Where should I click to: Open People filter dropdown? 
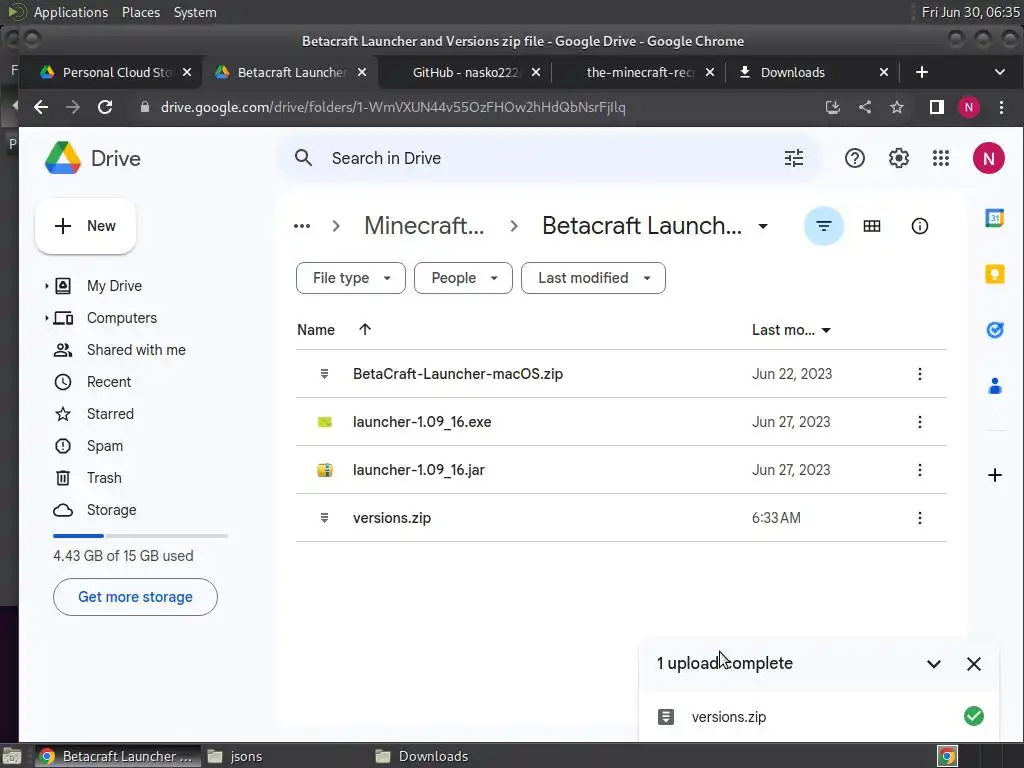(x=463, y=278)
